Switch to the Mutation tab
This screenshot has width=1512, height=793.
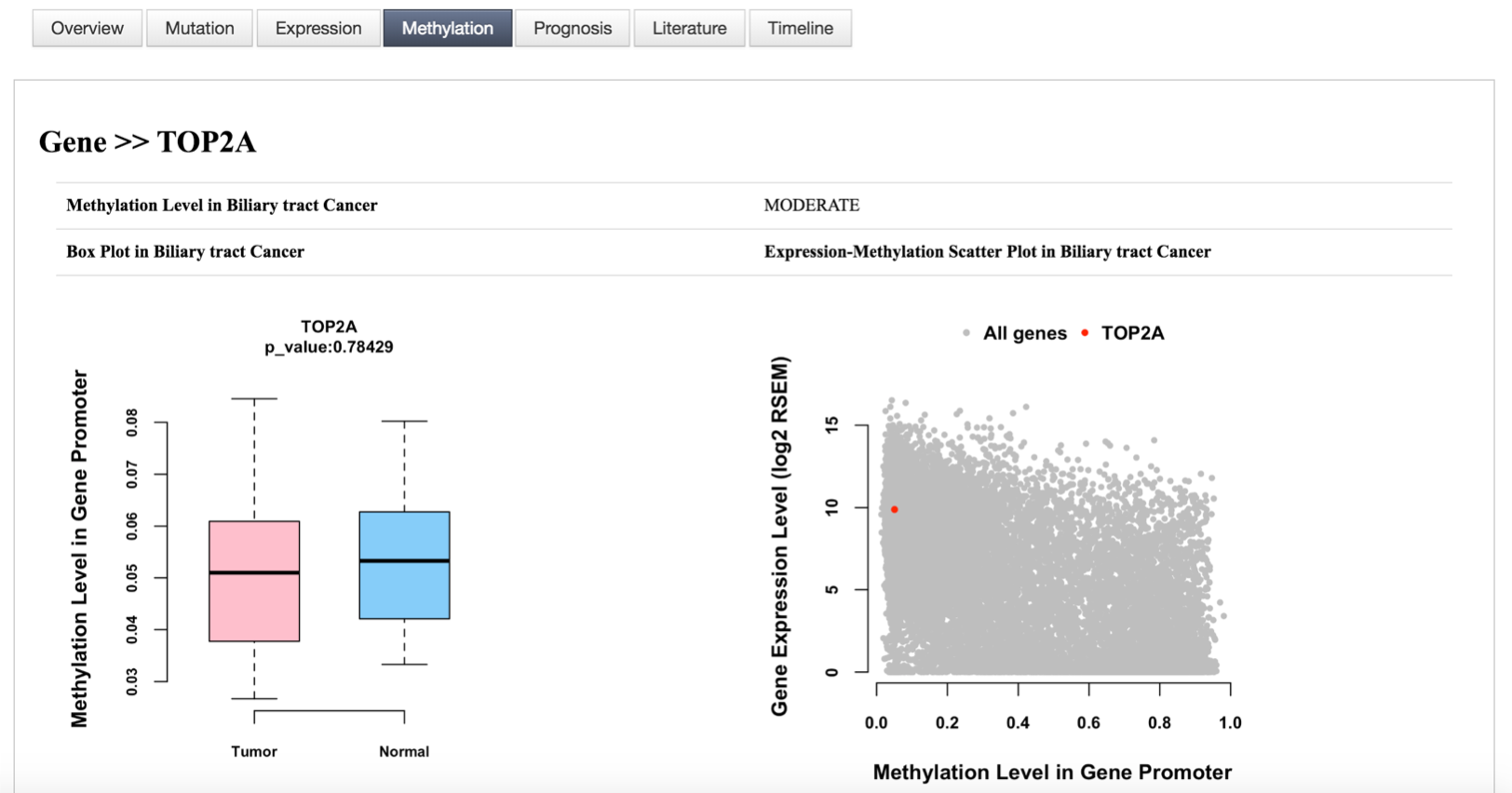point(199,28)
